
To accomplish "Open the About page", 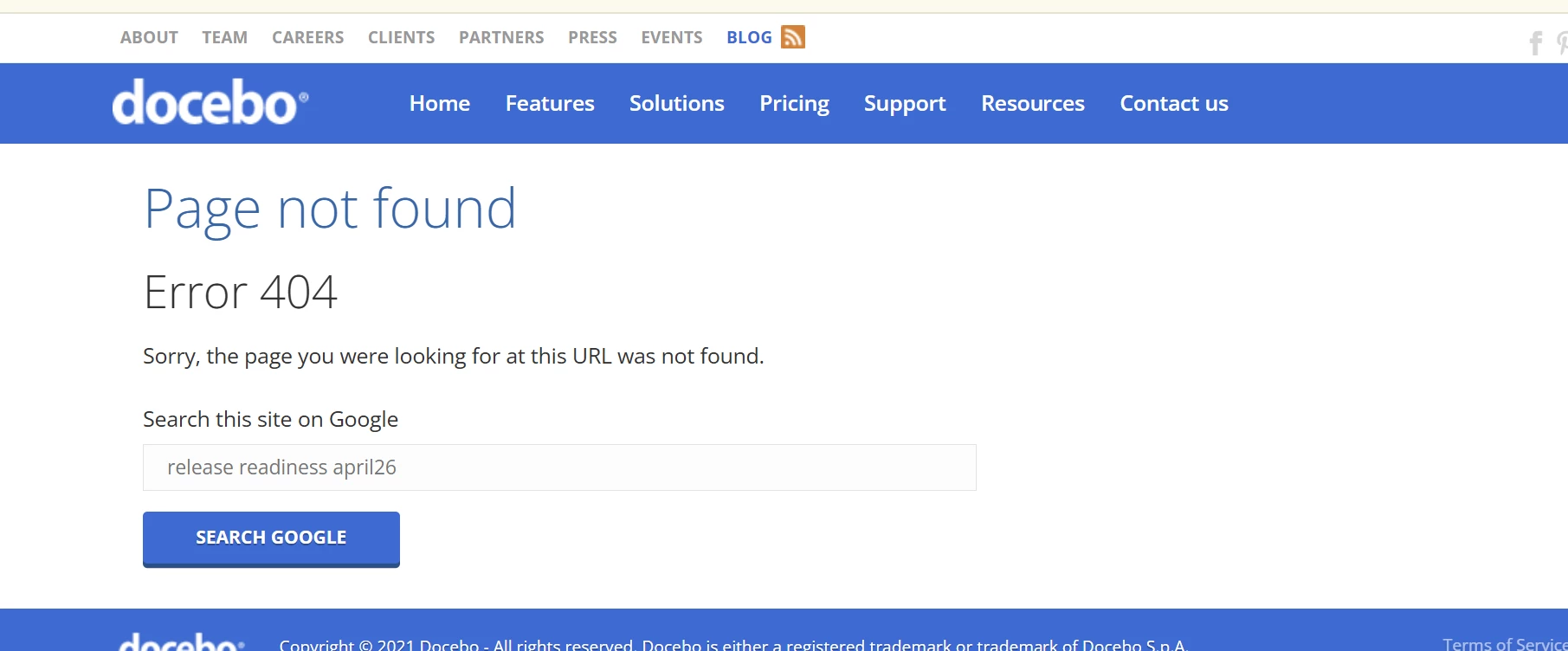I will [149, 37].
